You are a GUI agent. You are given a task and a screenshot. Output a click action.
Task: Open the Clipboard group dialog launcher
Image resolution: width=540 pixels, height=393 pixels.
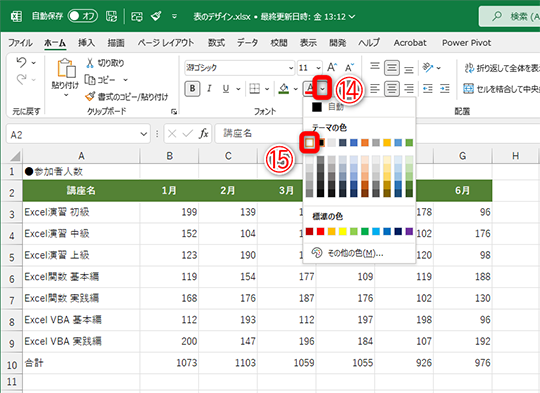point(174,112)
